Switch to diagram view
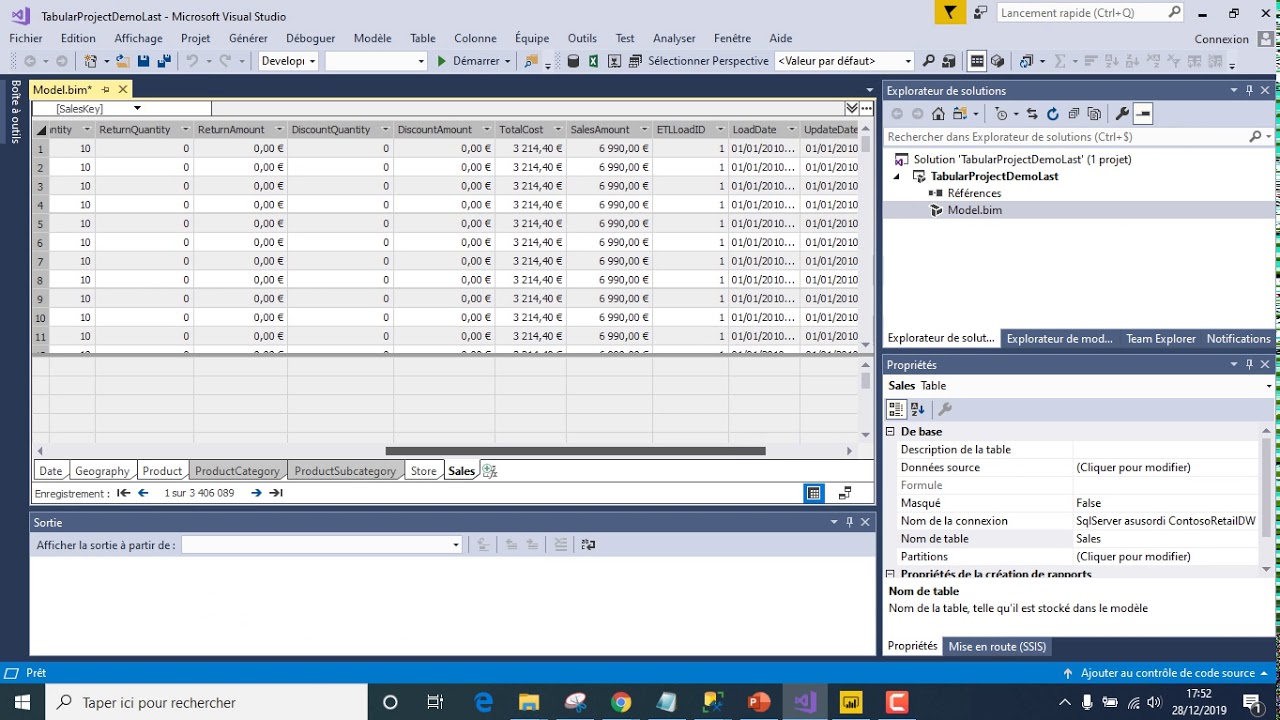This screenshot has width=1280, height=720. point(845,493)
